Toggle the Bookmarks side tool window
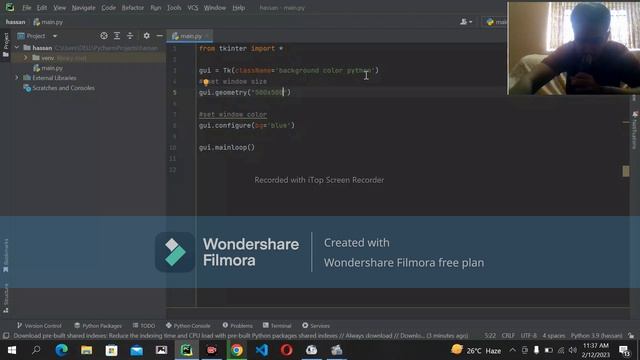 click(x=5, y=256)
